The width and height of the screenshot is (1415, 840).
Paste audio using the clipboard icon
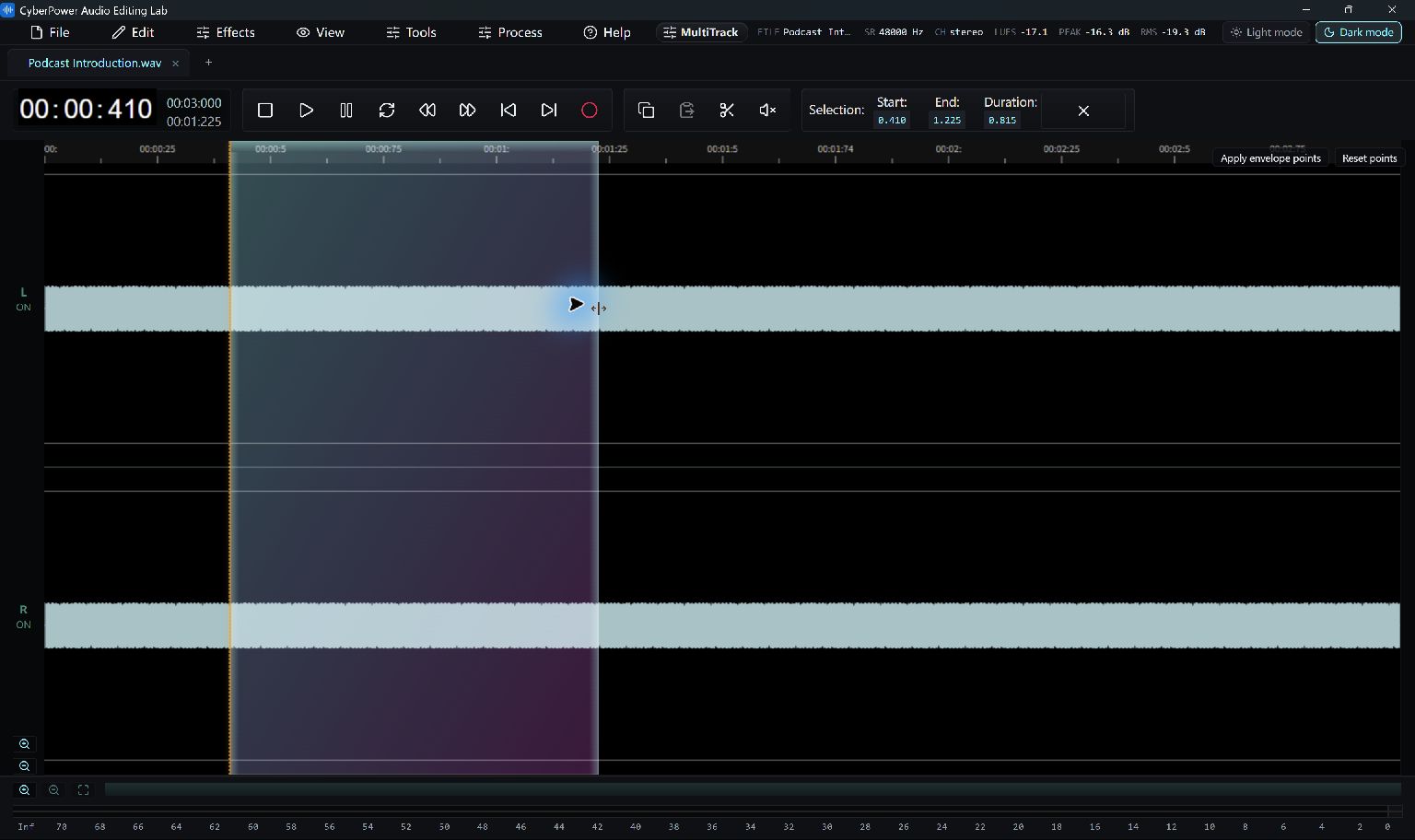(686, 111)
